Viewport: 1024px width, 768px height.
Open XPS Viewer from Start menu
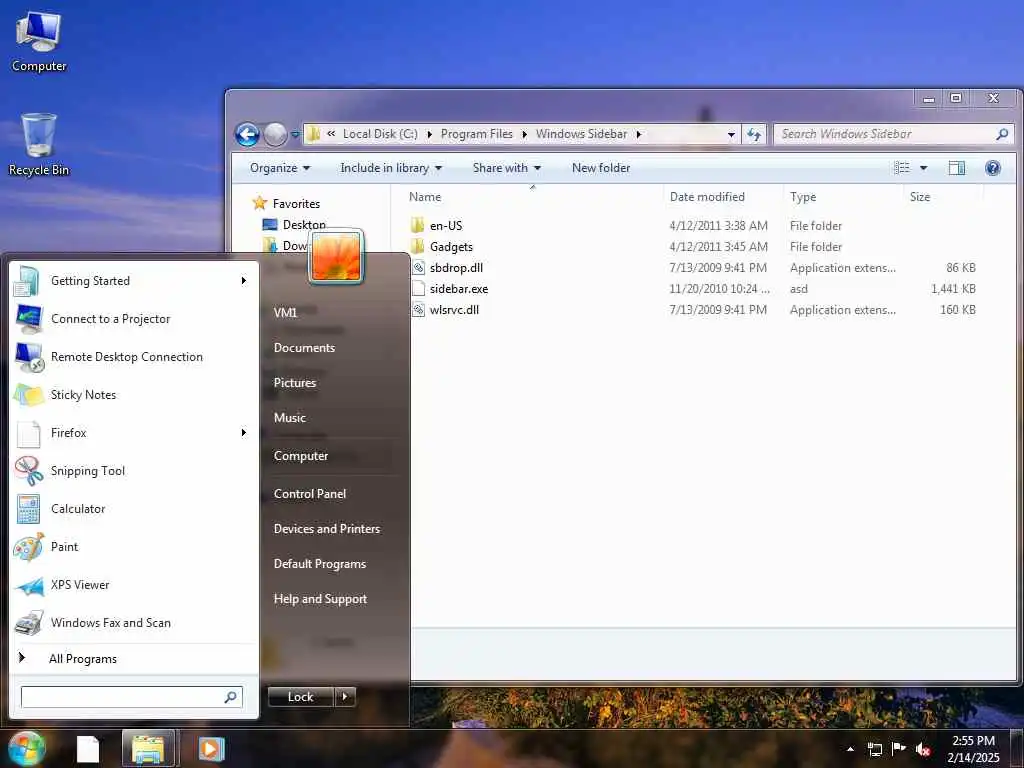pyautogui.click(x=134, y=584)
